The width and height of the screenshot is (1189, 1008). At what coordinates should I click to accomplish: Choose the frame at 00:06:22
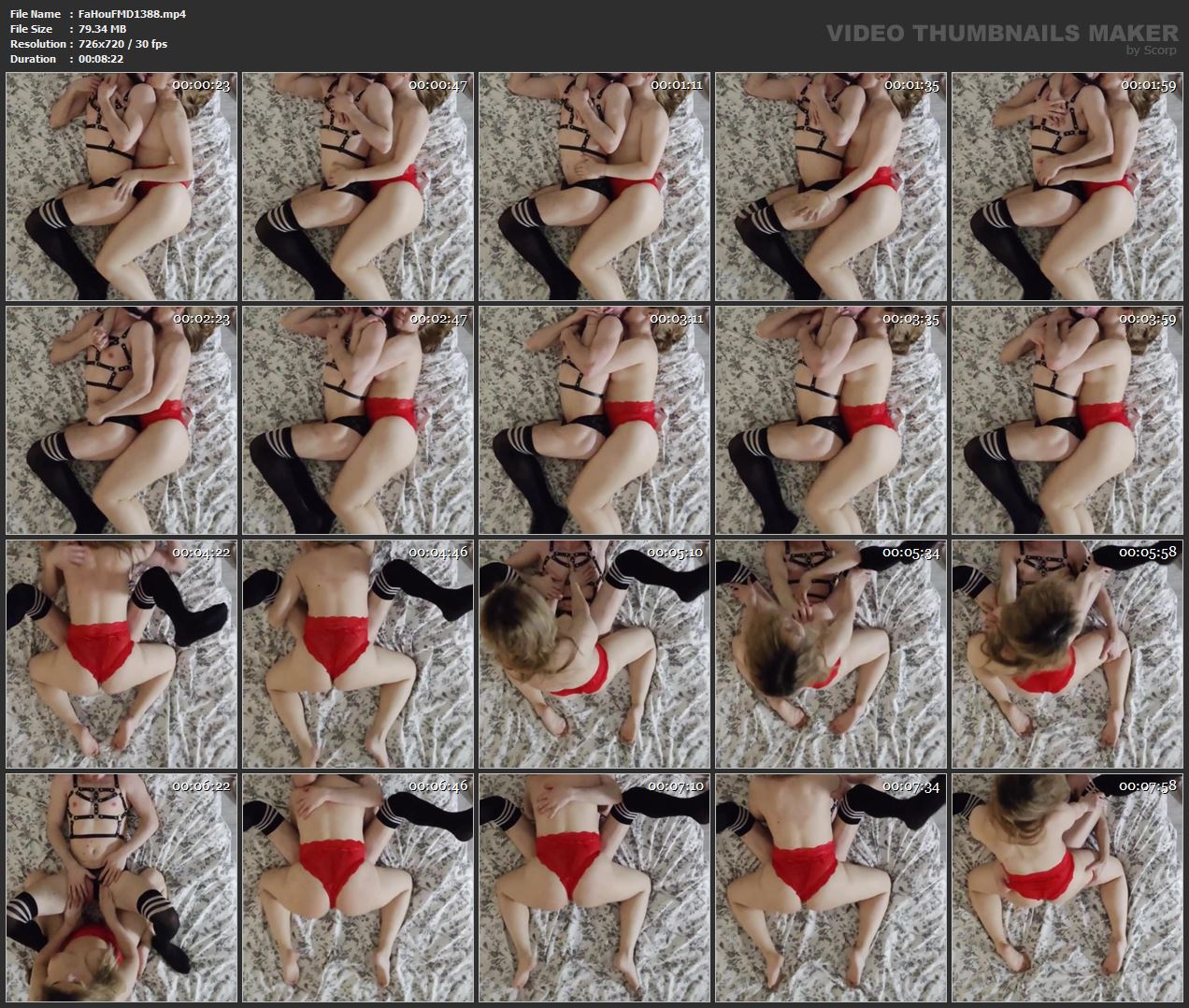pyautogui.click(x=122, y=887)
